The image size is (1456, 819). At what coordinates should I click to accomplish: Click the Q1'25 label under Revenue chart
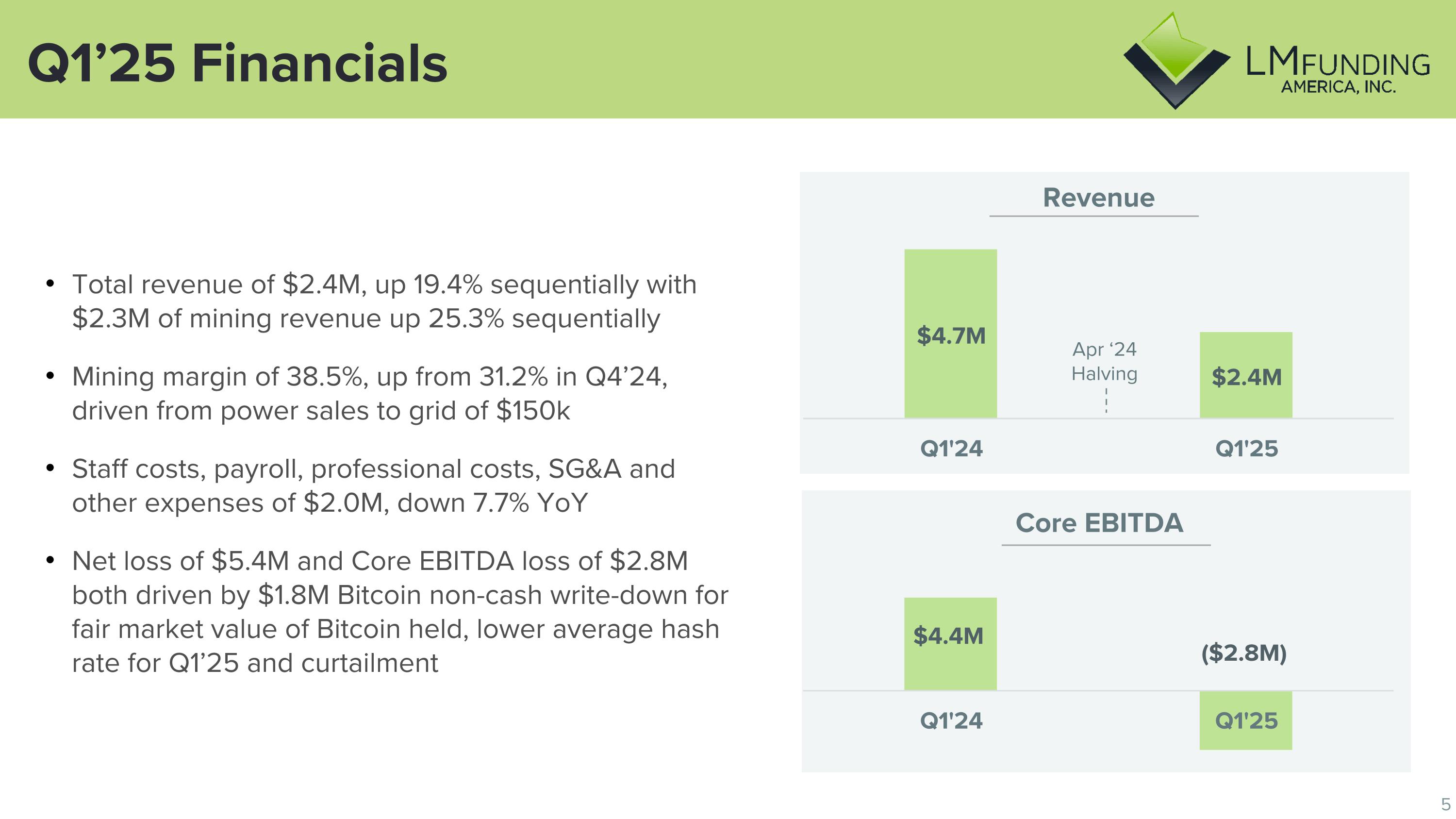tap(1246, 449)
